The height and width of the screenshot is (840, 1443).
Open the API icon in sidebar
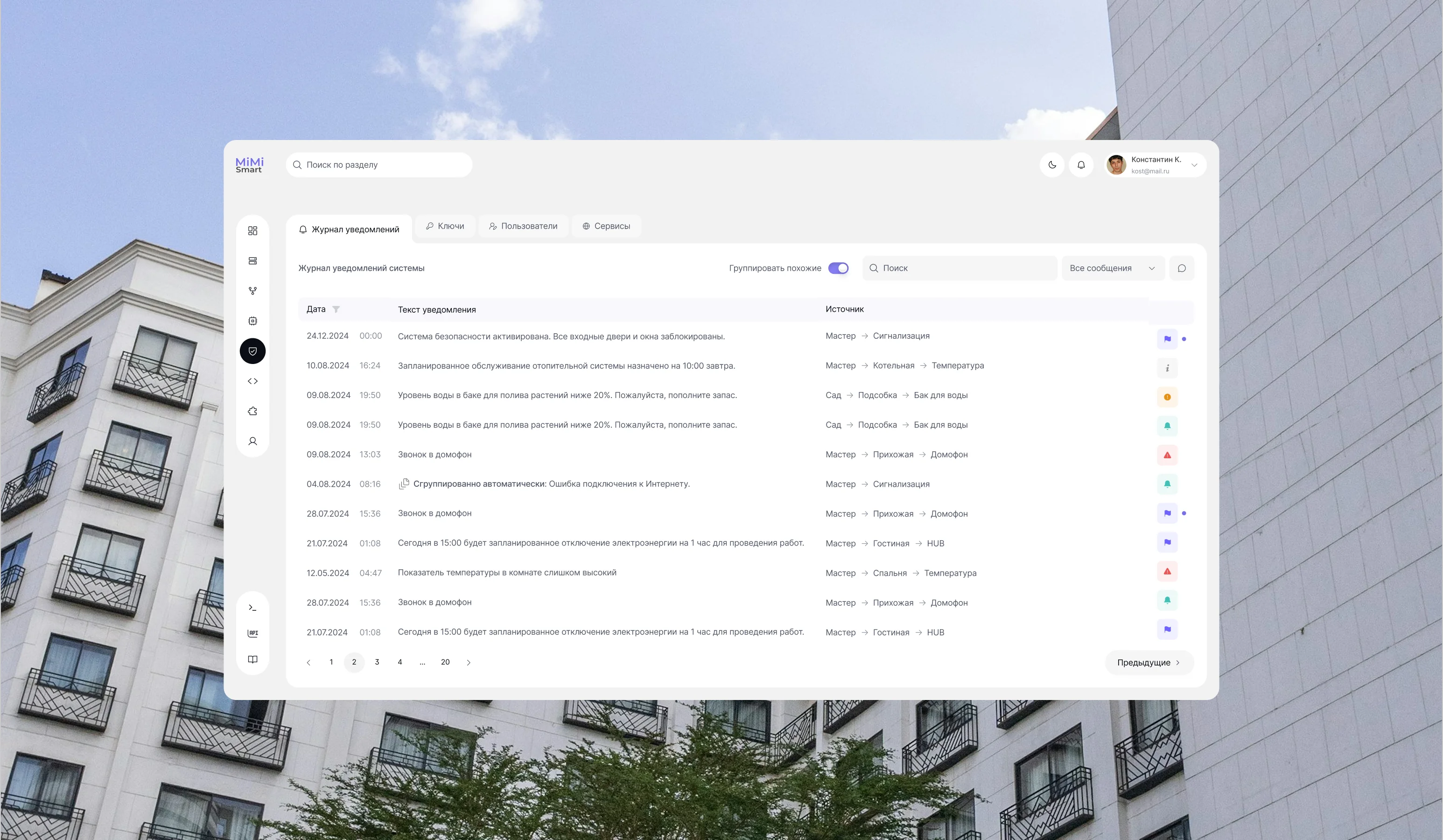coord(252,633)
